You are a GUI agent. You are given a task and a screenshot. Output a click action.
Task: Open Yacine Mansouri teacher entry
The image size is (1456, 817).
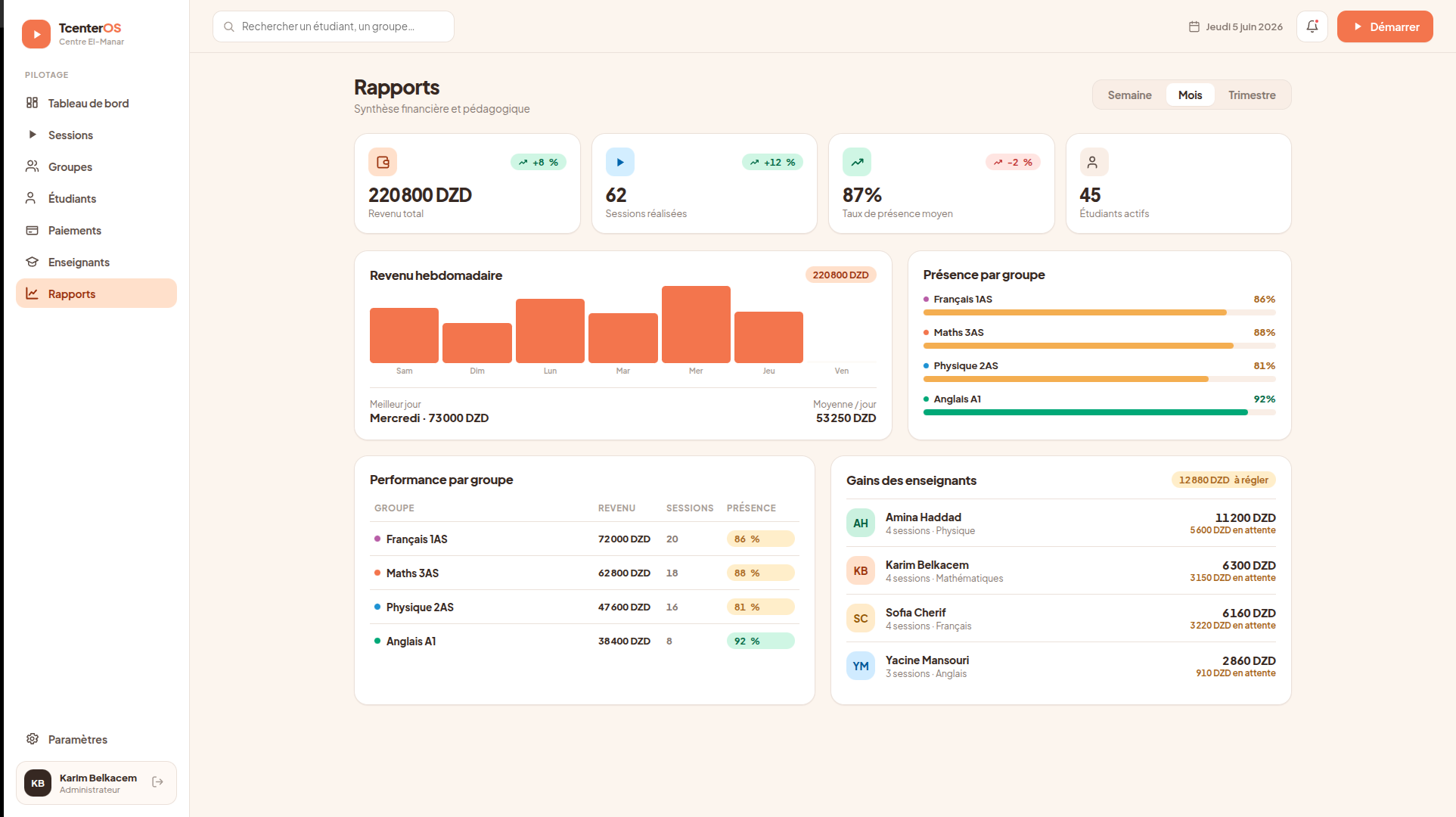coord(1061,666)
